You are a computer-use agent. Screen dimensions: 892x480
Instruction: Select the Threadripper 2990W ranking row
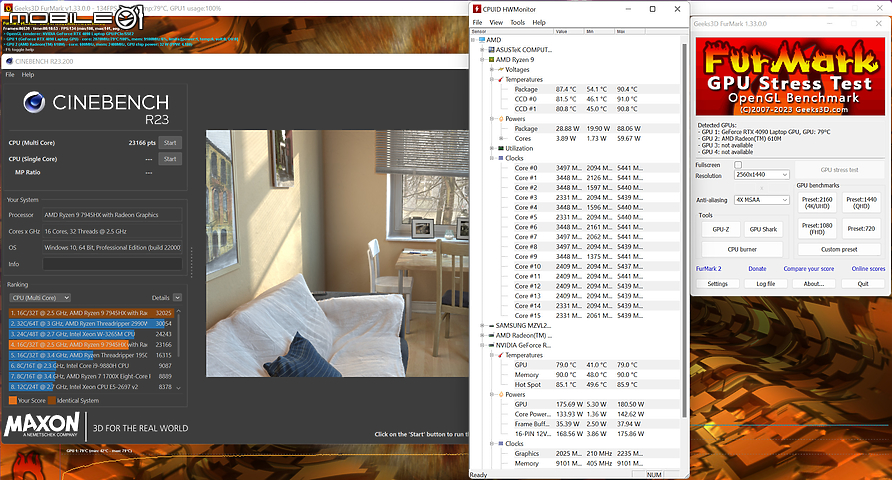coord(91,323)
